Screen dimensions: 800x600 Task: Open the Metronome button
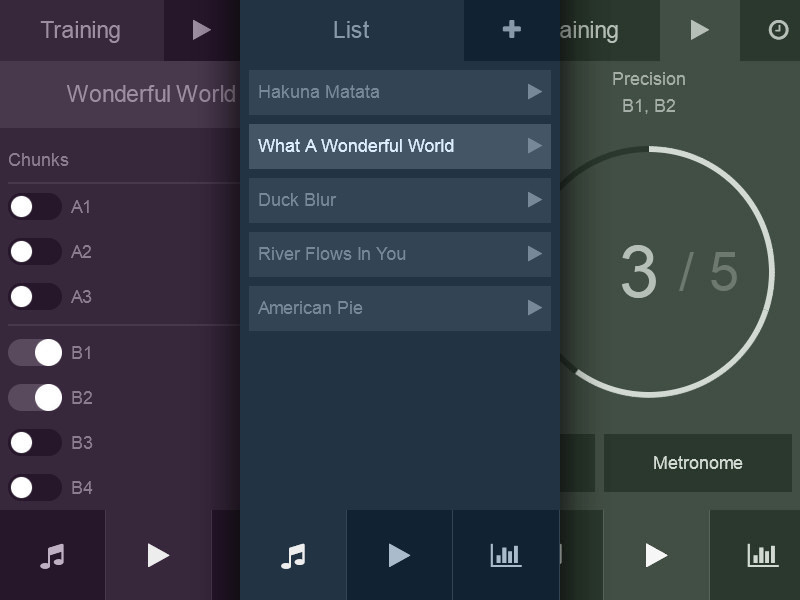click(697, 463)
